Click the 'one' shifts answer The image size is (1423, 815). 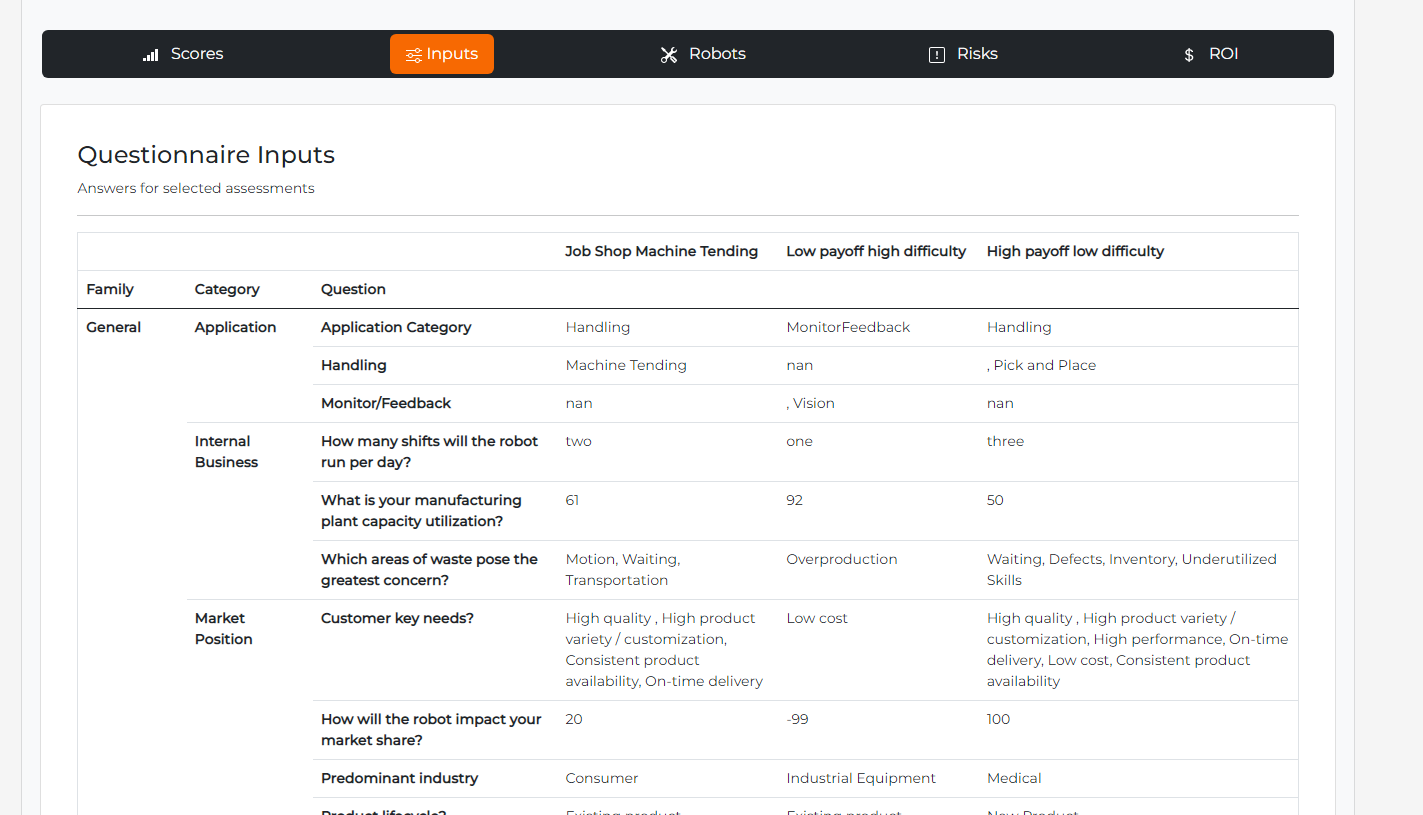click(x=799, y=441)
